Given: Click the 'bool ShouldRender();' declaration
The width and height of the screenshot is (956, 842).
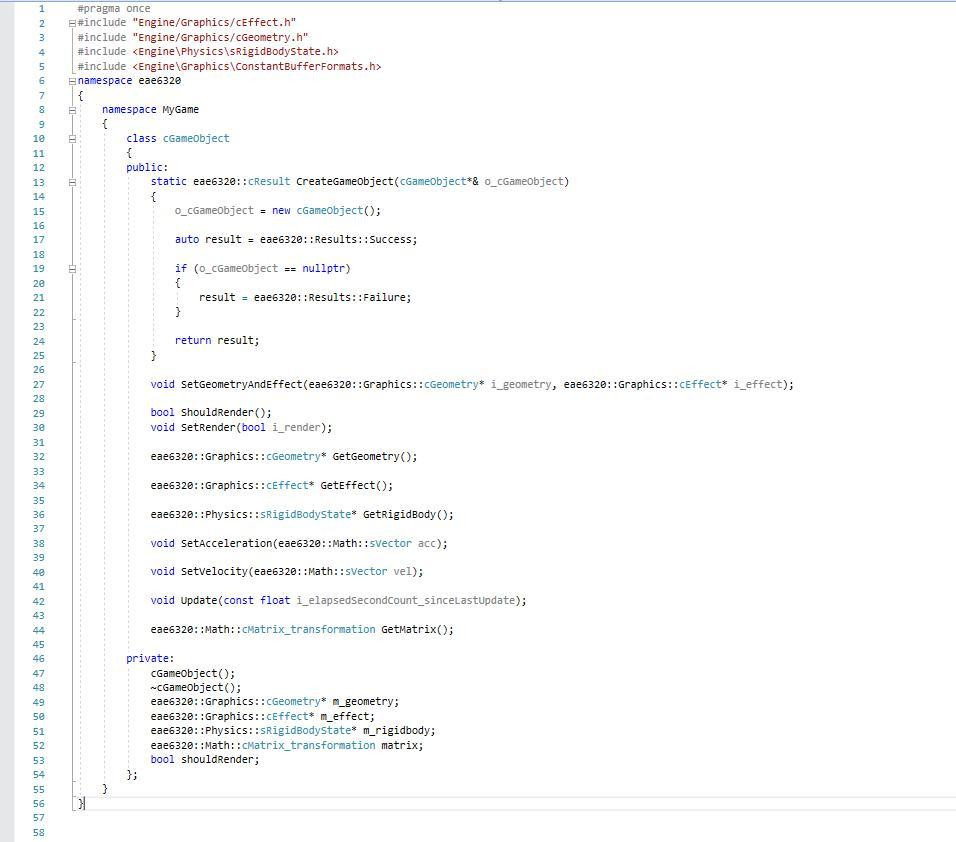Looking at the screenshot, I should [x=211, y=413].
